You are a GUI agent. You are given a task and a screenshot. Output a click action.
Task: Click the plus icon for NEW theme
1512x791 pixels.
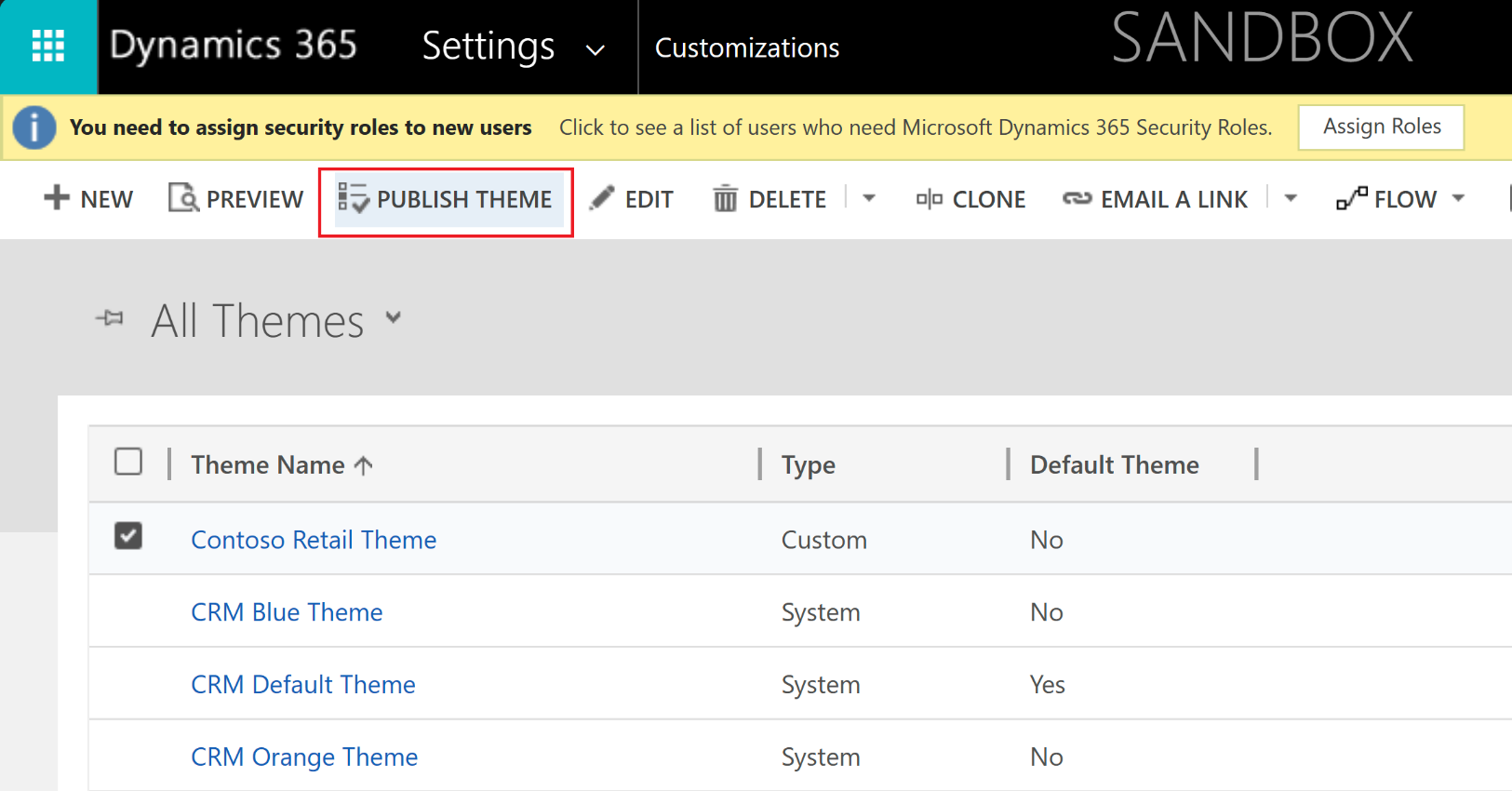(x=56, y=197)
